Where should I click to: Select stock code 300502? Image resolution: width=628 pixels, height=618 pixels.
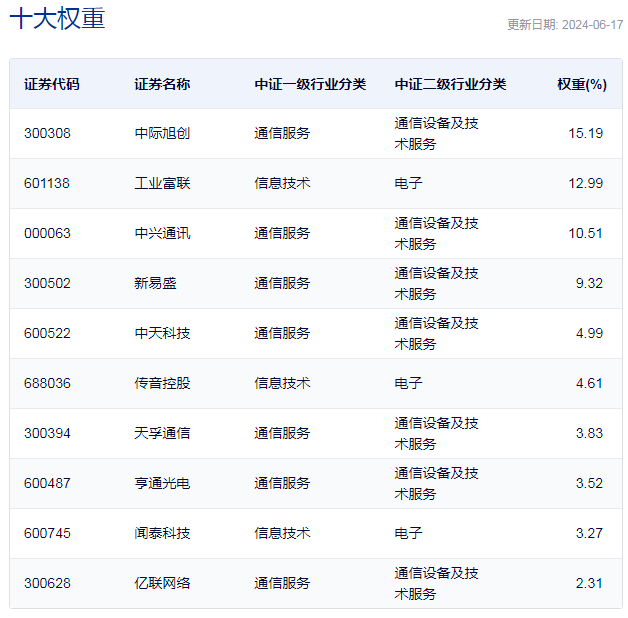pos(47,284)
